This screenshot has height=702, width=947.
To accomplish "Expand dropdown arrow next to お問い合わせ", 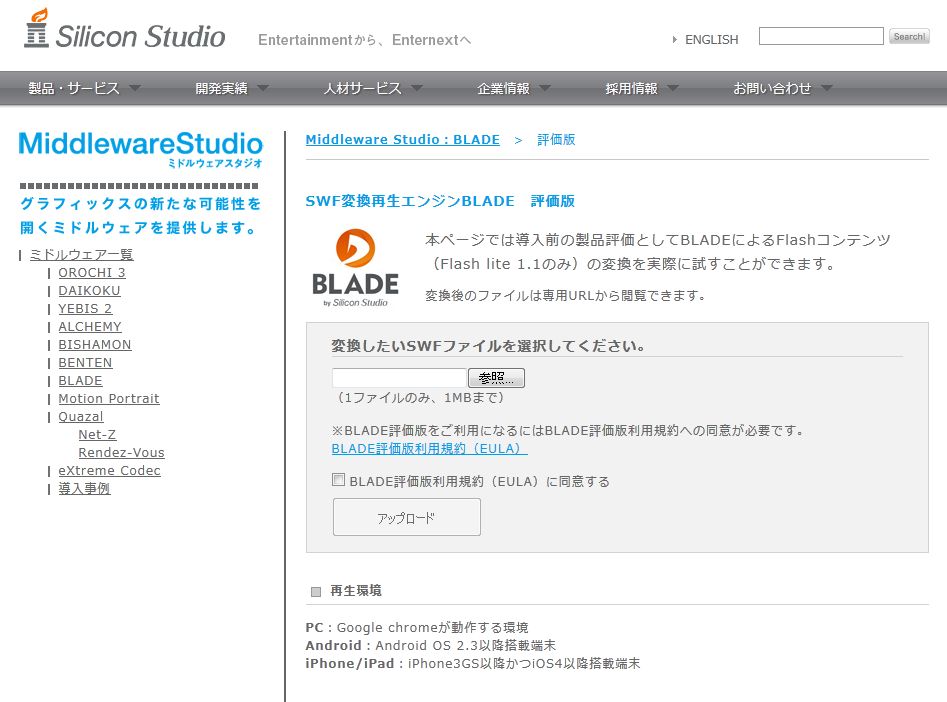I will click(x=827, y=88).
